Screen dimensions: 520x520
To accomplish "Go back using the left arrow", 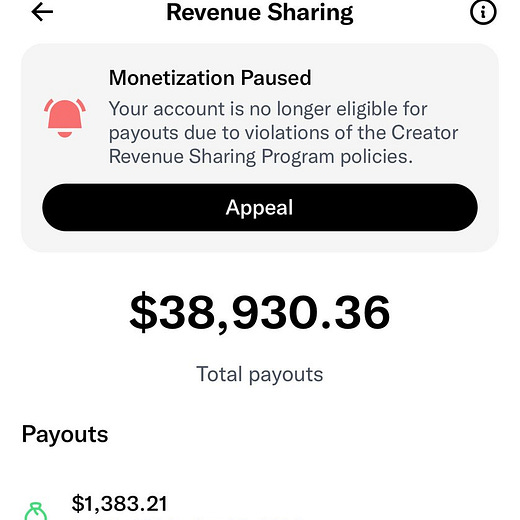I will [x=42, y=12].
